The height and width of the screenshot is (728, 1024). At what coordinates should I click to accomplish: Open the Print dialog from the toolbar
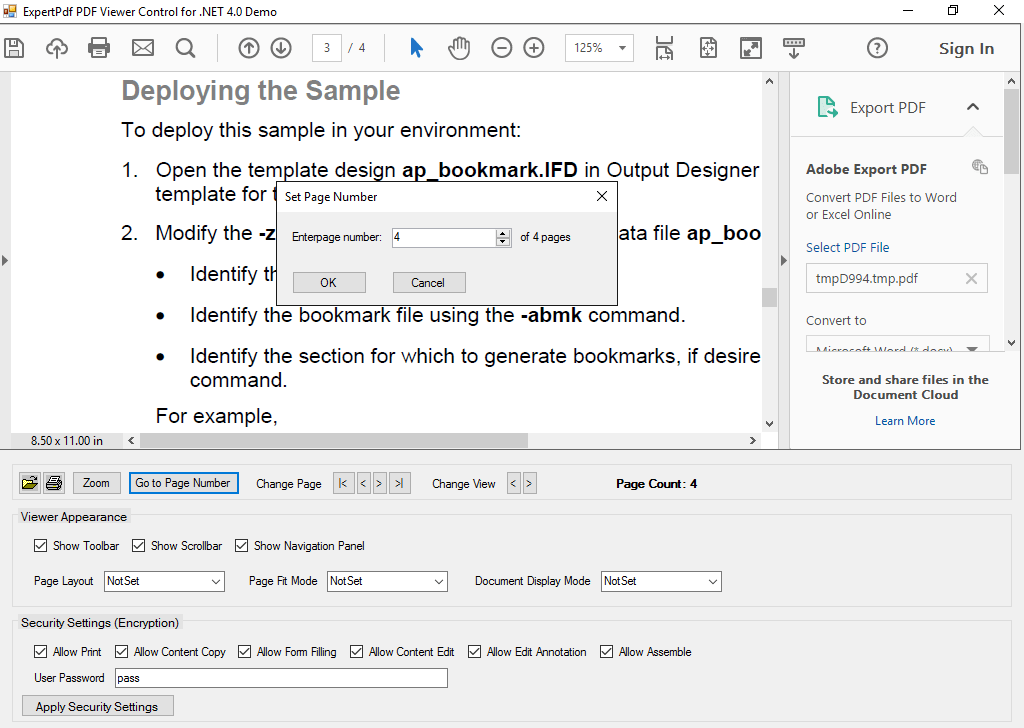point(99,47)
